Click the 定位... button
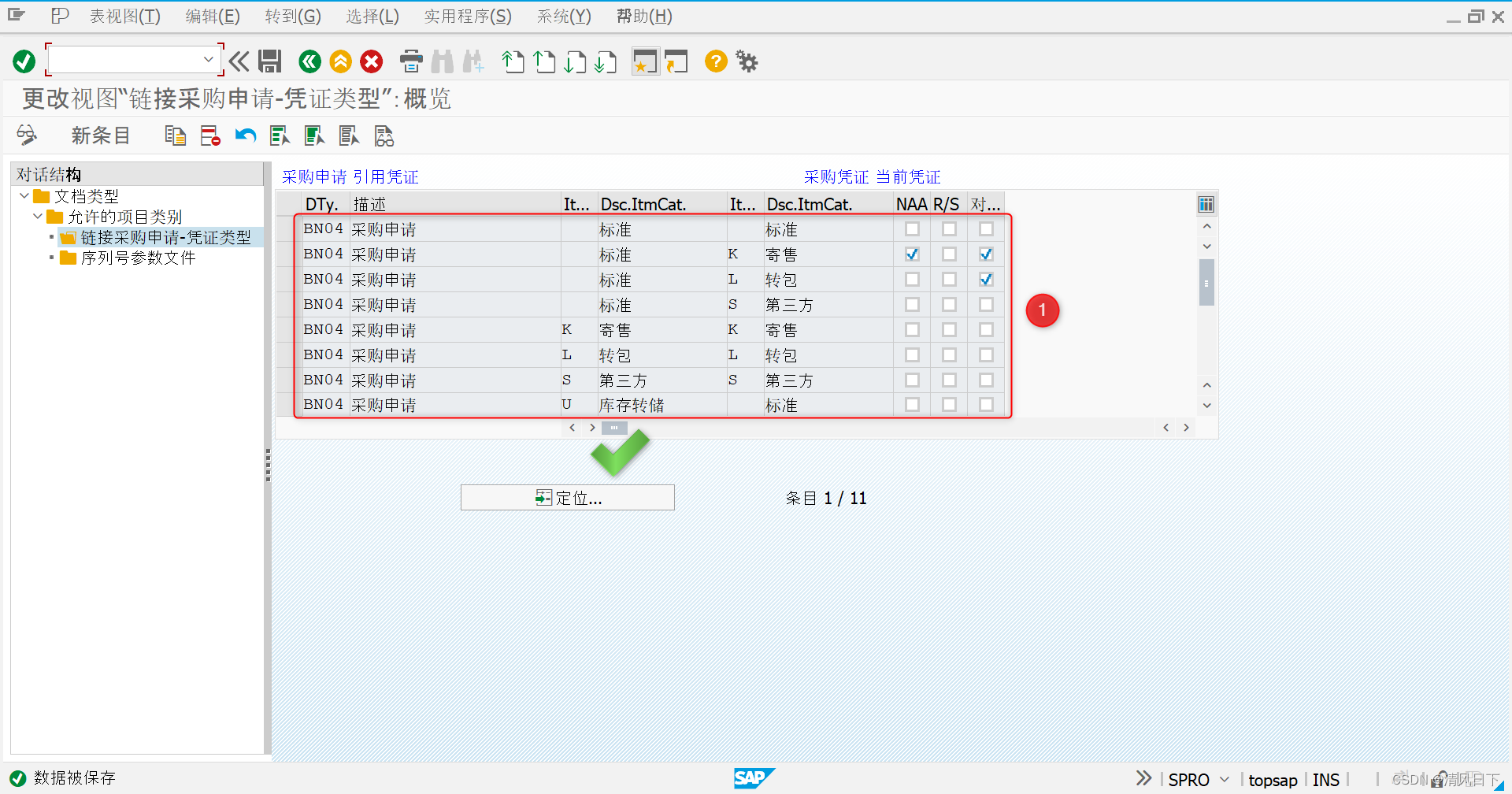This screenshot has width=1512, height=794. [567, 497]
